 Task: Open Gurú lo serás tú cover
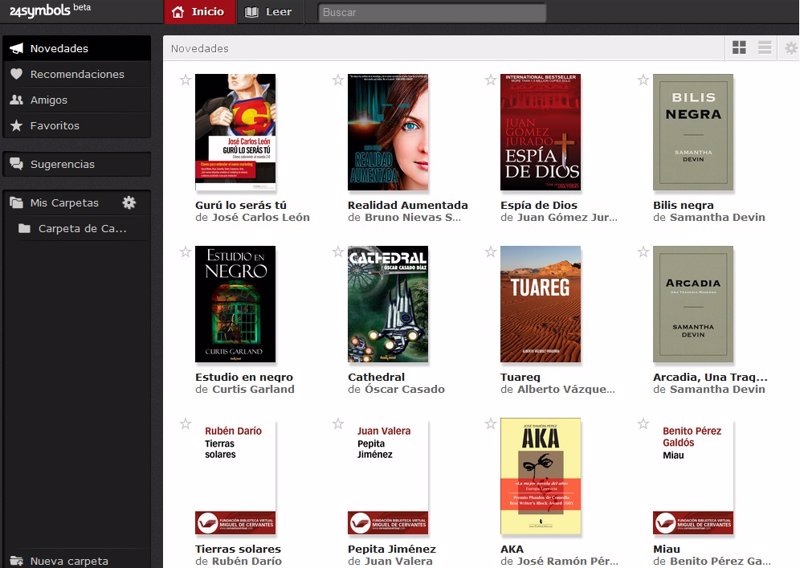pyautogui.click(x=235, y=132)
